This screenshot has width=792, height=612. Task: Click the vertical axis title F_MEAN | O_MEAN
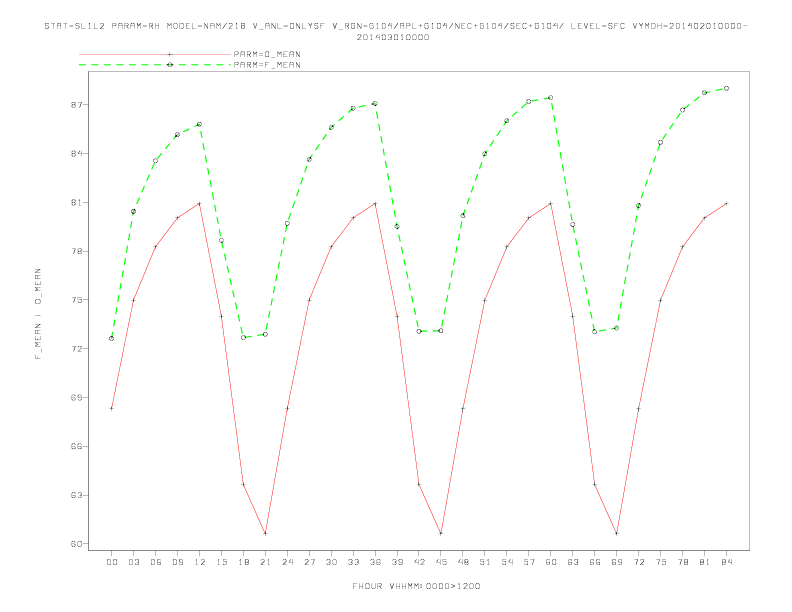(x=38, y=314)
